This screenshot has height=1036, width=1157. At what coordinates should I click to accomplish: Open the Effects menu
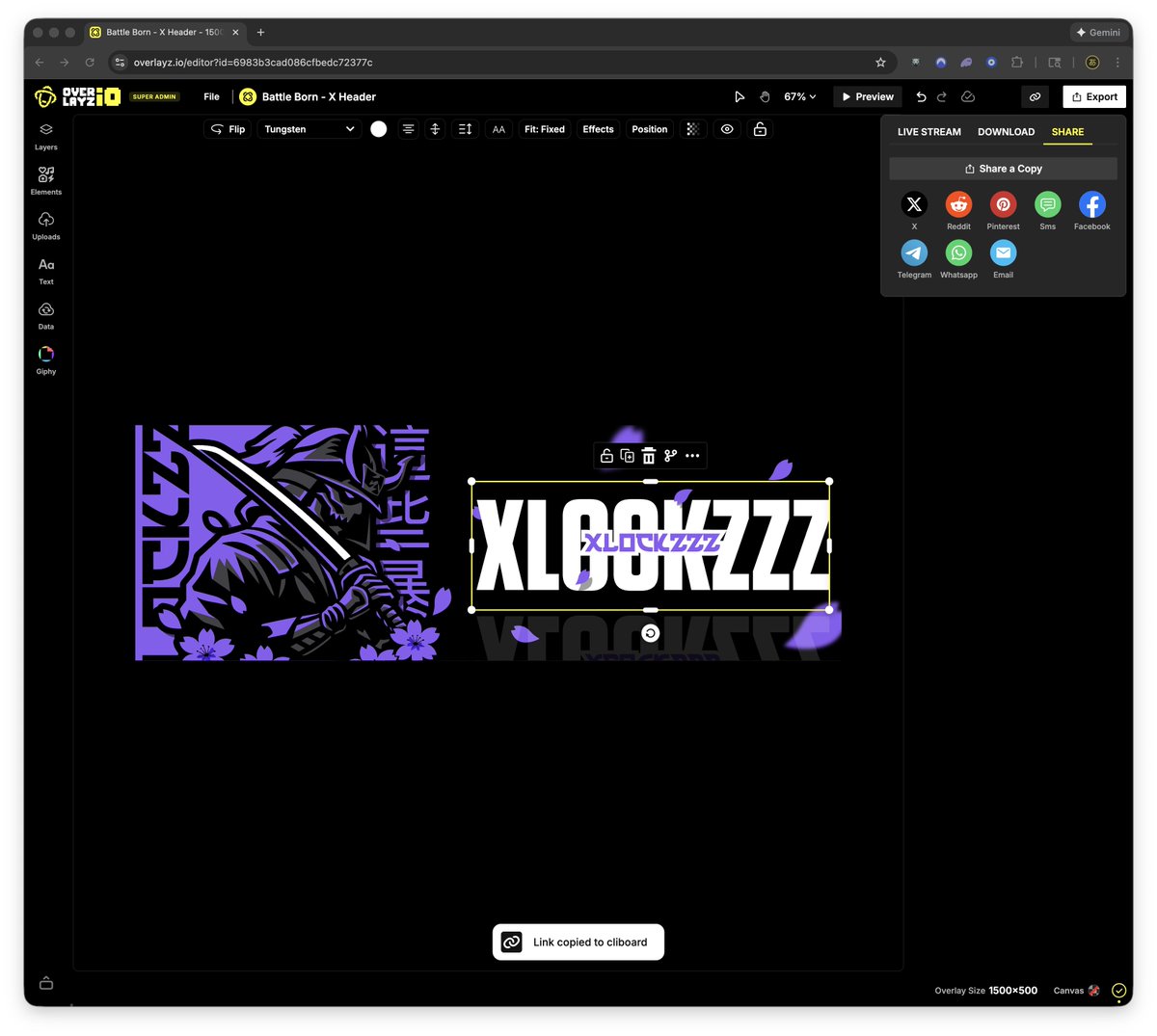(x=598, y=129)
